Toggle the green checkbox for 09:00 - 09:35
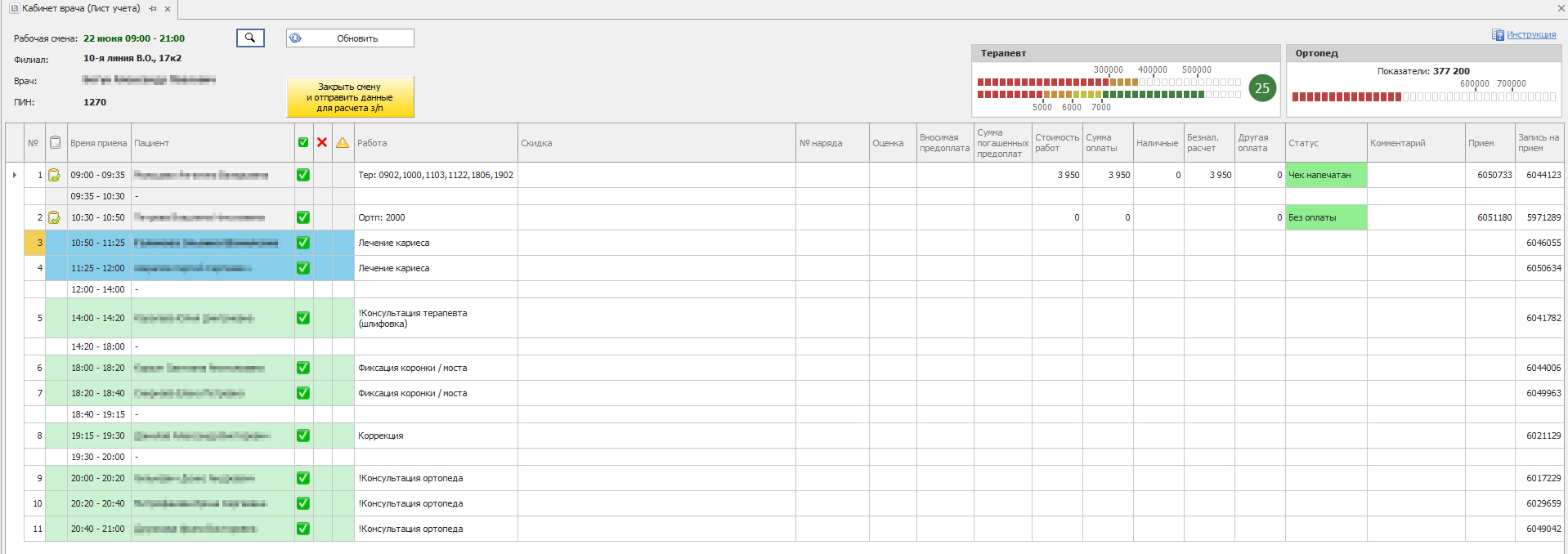This screenshot has width=1568, height=554. 303,175
